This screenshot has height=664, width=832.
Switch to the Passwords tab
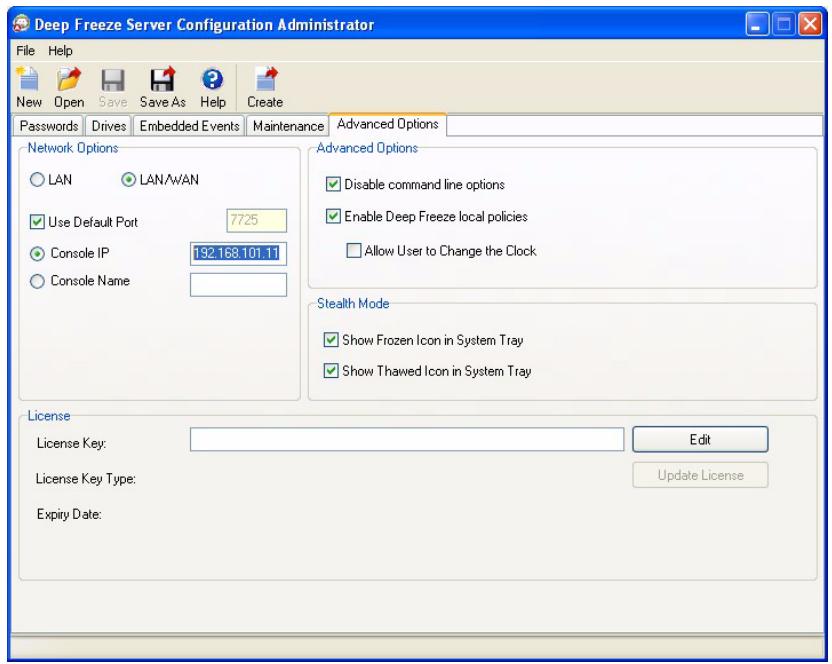(48, 126)
